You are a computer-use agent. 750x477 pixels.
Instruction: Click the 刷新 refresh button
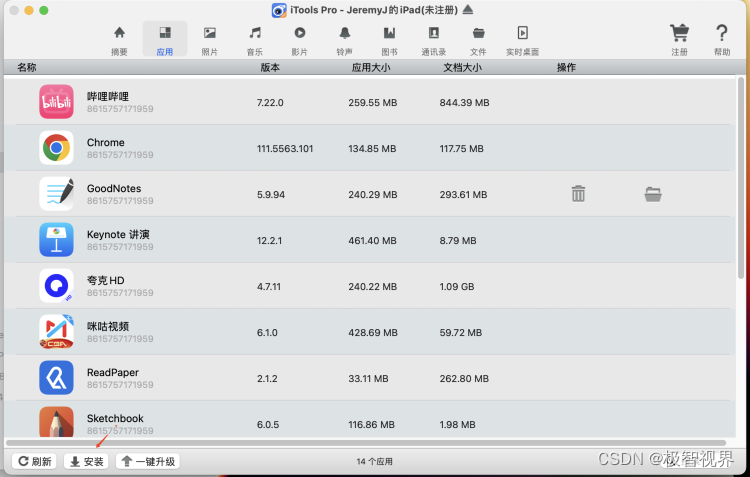(34, 461)
